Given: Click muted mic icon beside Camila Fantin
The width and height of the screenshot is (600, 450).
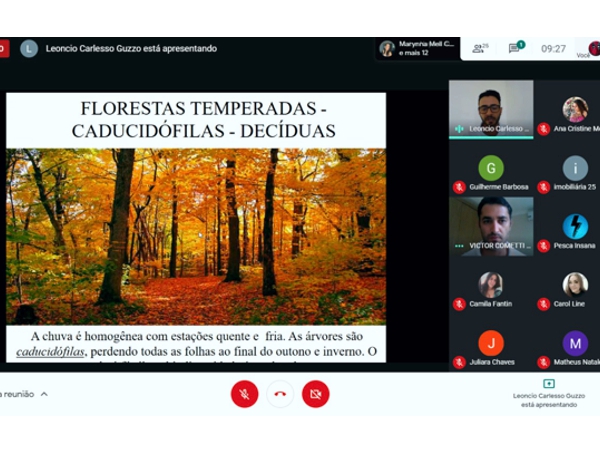Looking at the screenshot, I should click(459, 304).
